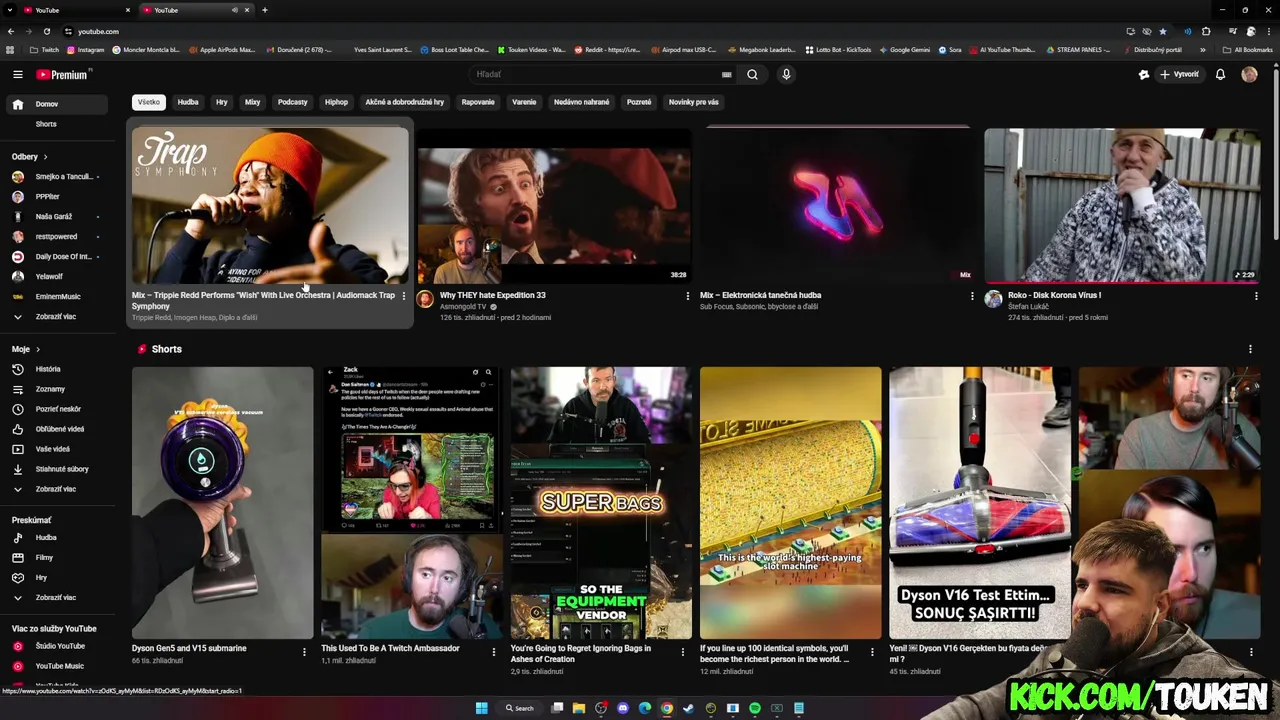Screen dimensions: 1280x720
Task: Open Chrome three-dot menu
Action: click(1268, 31)
